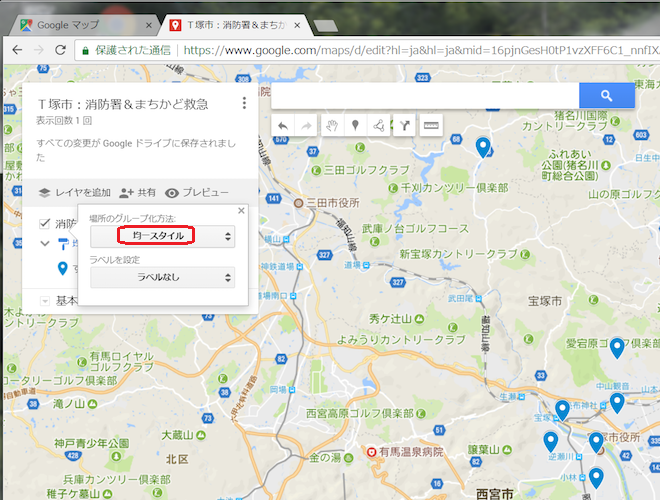Click the blue pin near 逆瀬川 station

[551, 442]
